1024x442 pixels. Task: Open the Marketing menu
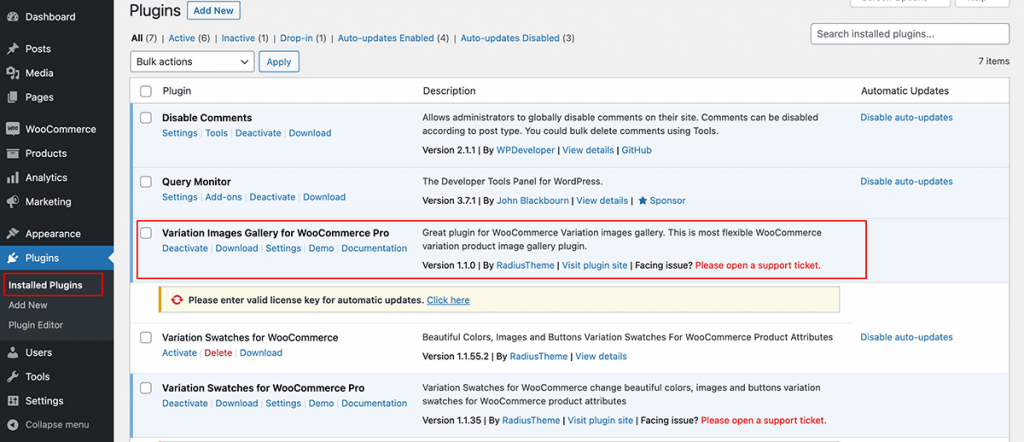point(57,202)
